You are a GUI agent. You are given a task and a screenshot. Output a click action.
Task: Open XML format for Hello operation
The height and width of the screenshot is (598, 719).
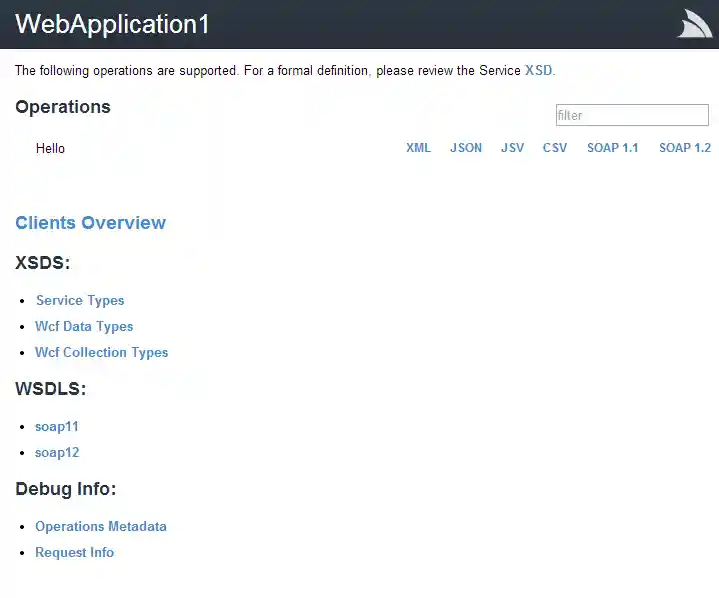(x=418, y=148)
